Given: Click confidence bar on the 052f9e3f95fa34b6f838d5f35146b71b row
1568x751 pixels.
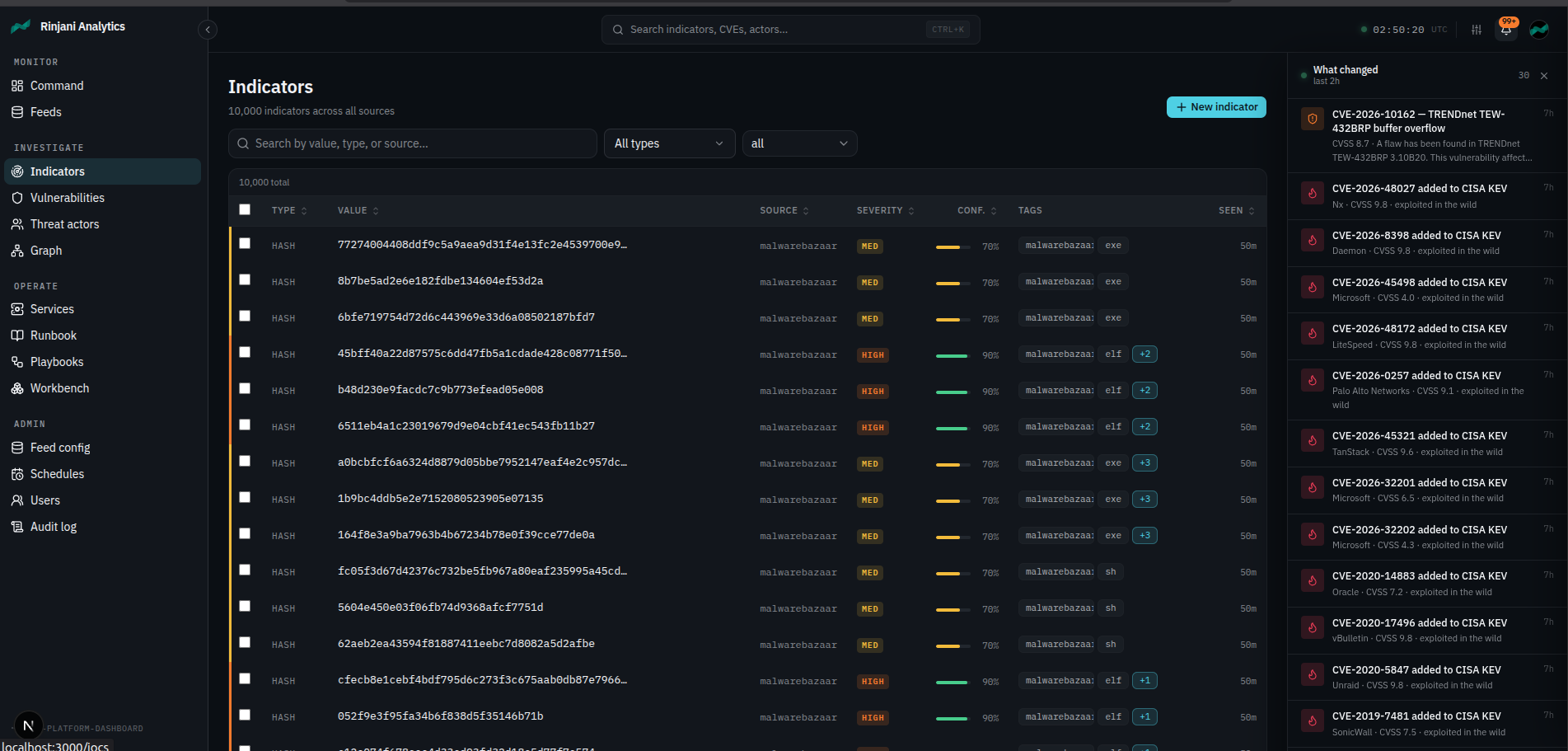Looking at the screenshot, I should [953, 719].
